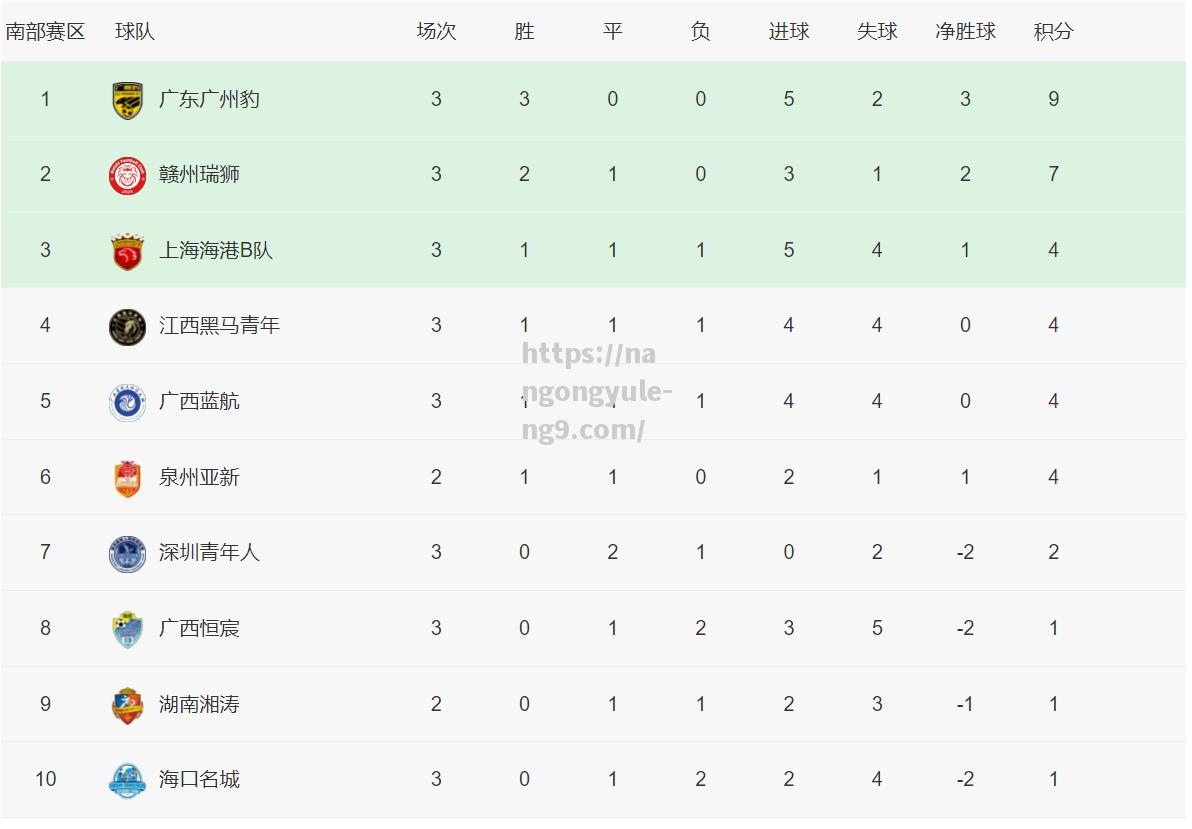Image resolution: width=1192 pixels, height=829 pixels.
Task: Click the 泉州亚新 orange shield logo
Action: [128, 478]
